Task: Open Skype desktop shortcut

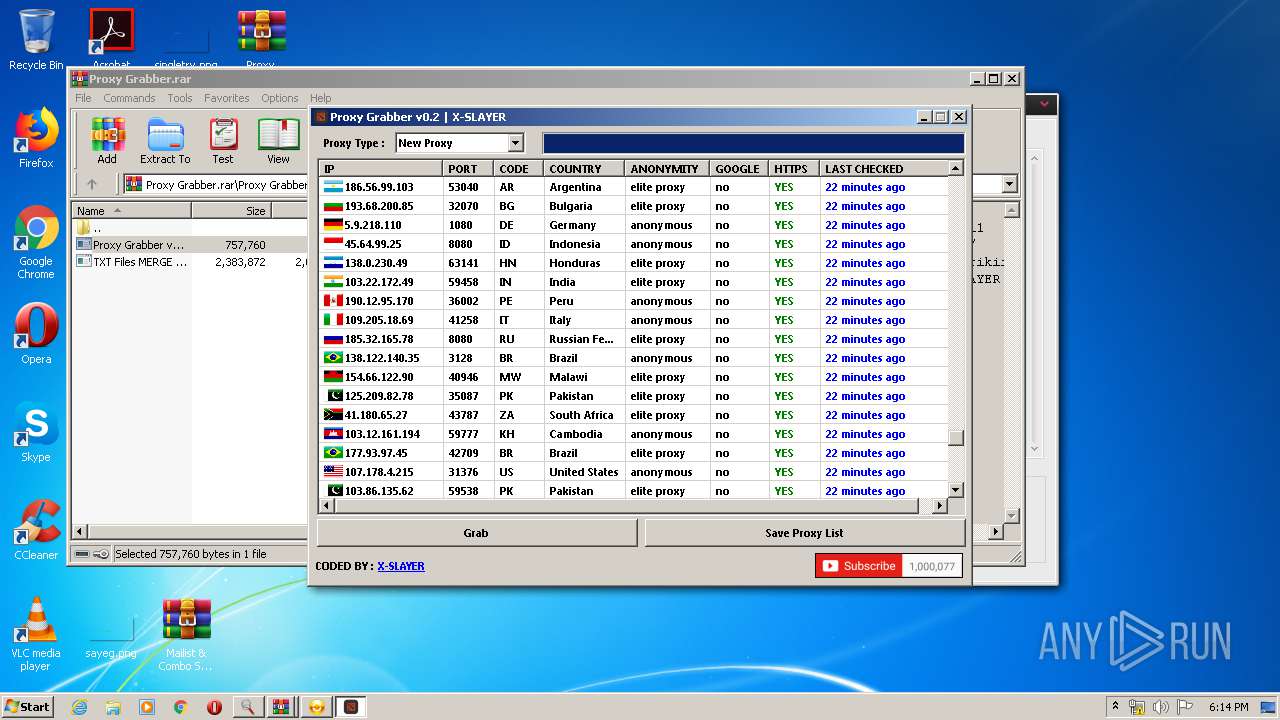Action: point(36,432)
